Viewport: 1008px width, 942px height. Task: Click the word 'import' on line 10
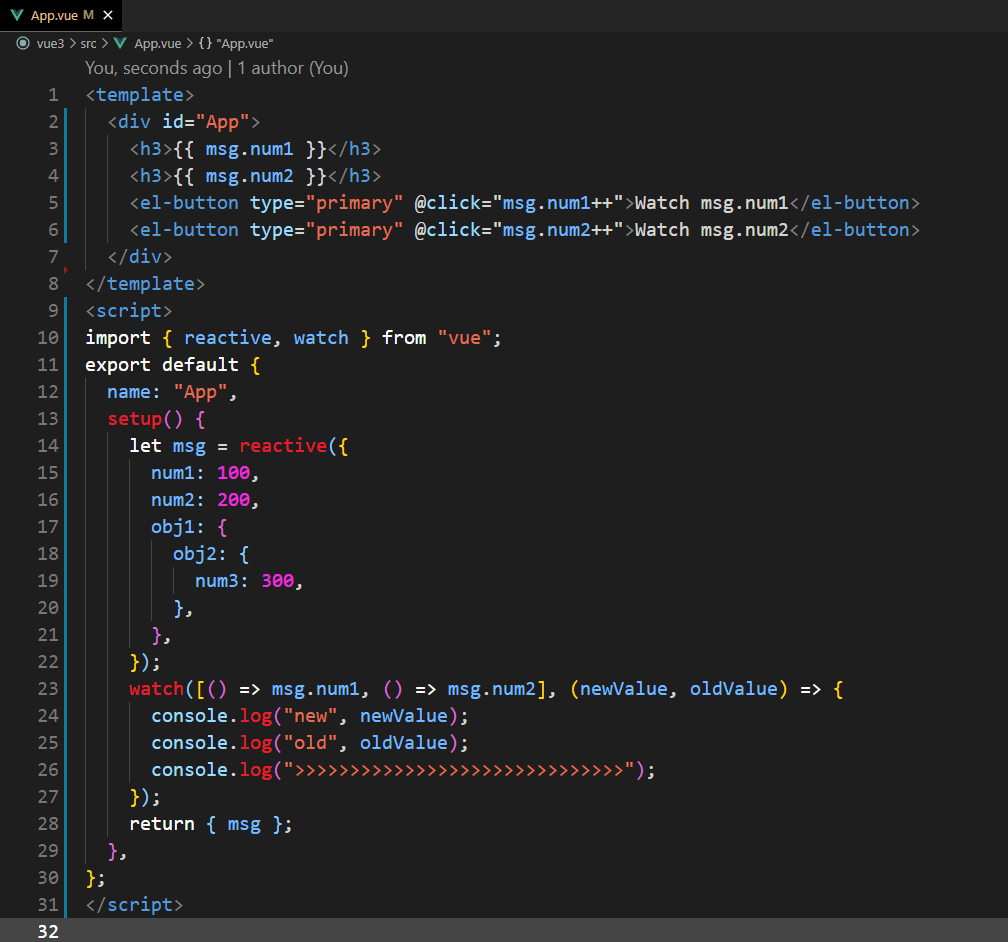[118, 338]
